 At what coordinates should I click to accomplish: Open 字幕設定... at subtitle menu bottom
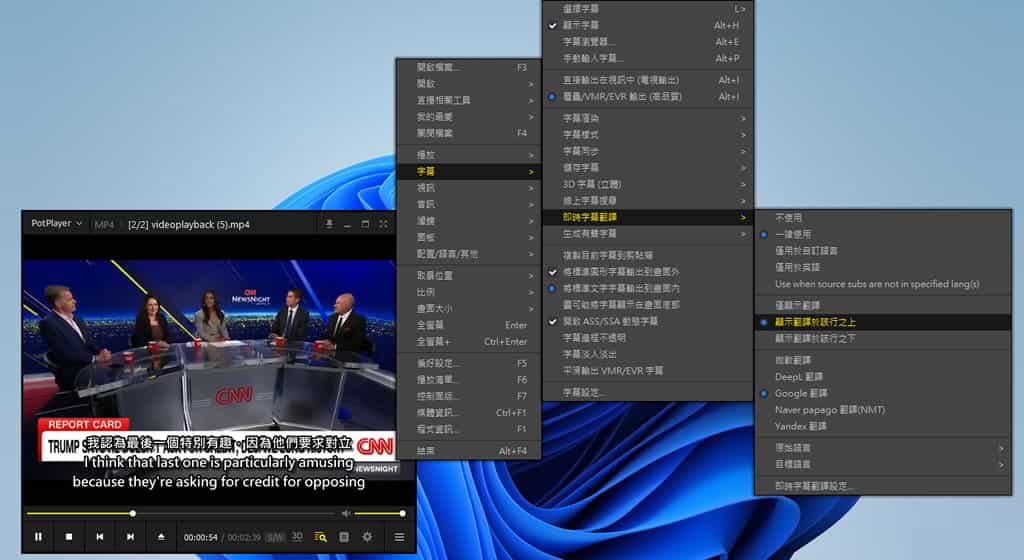pos(648,392)
